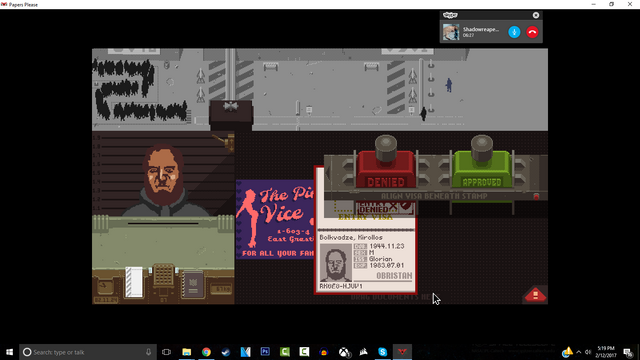Open the Xbox app from taskbar
Viewport: 640px width, 360px height.
click(344, 352)
